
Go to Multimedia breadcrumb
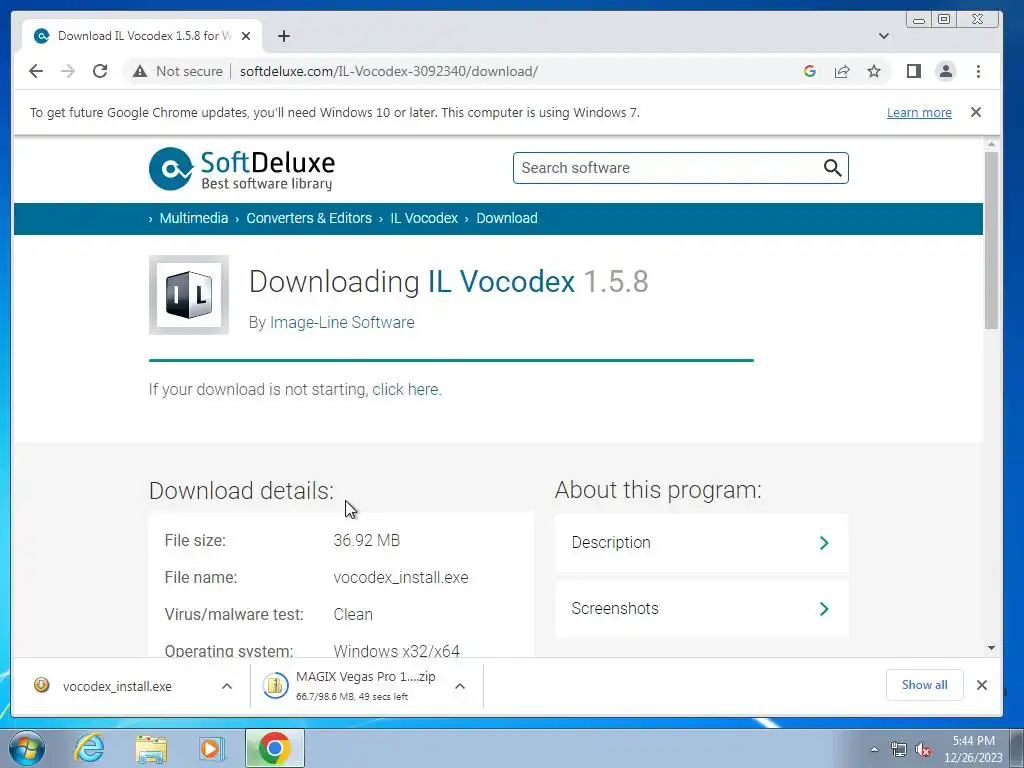(x=194, y=218)
